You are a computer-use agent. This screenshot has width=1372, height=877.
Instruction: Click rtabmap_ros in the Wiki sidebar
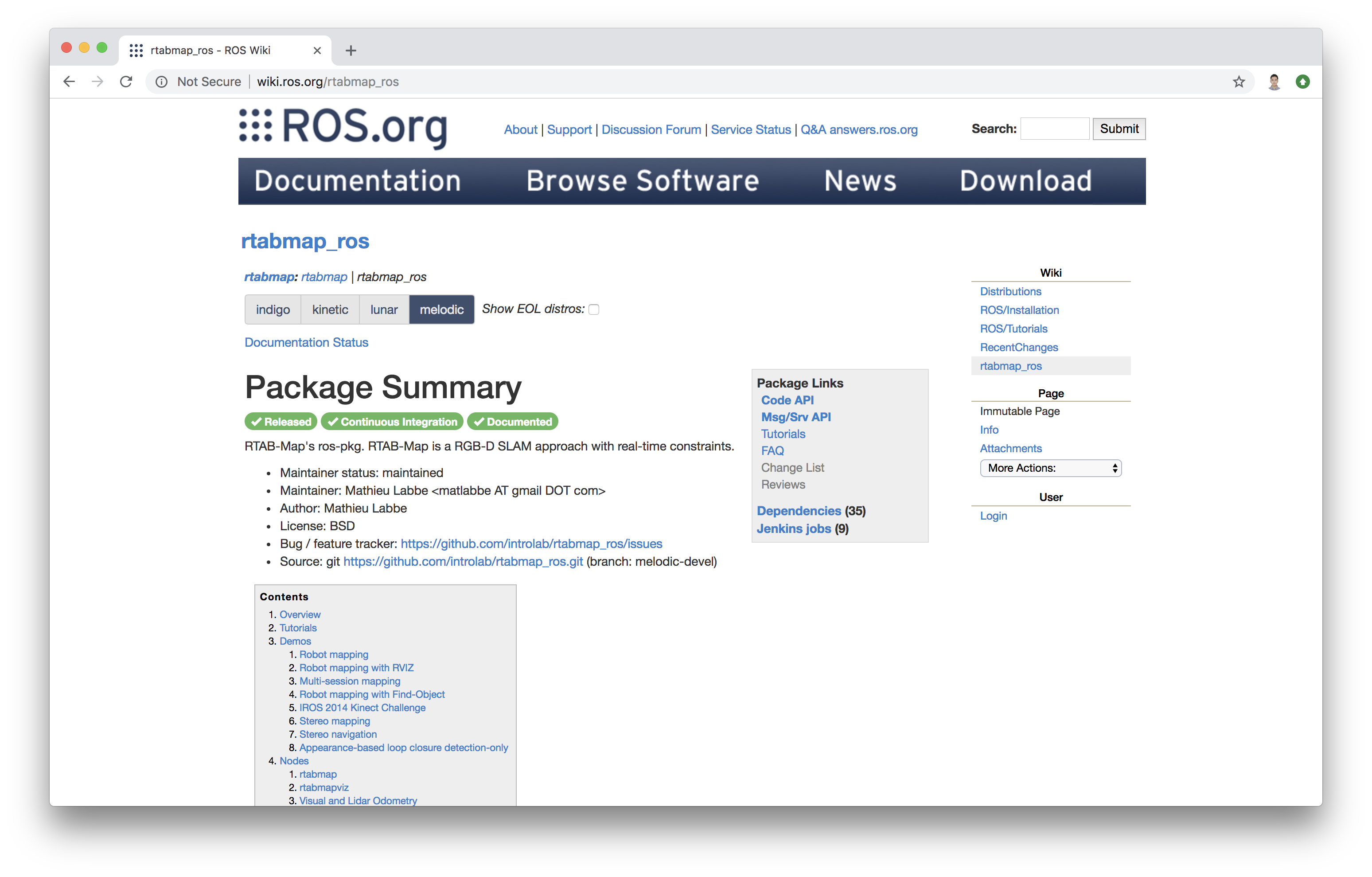click(1011, 366)
